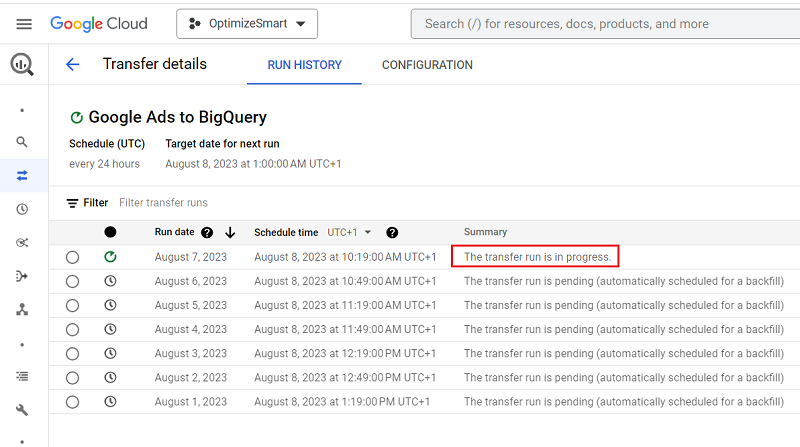
Task: Click in-progress status icon for August 7
Action: (x=110, y=257)
